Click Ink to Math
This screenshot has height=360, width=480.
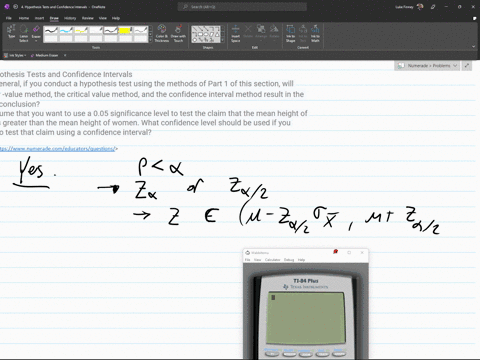[315, 33]
